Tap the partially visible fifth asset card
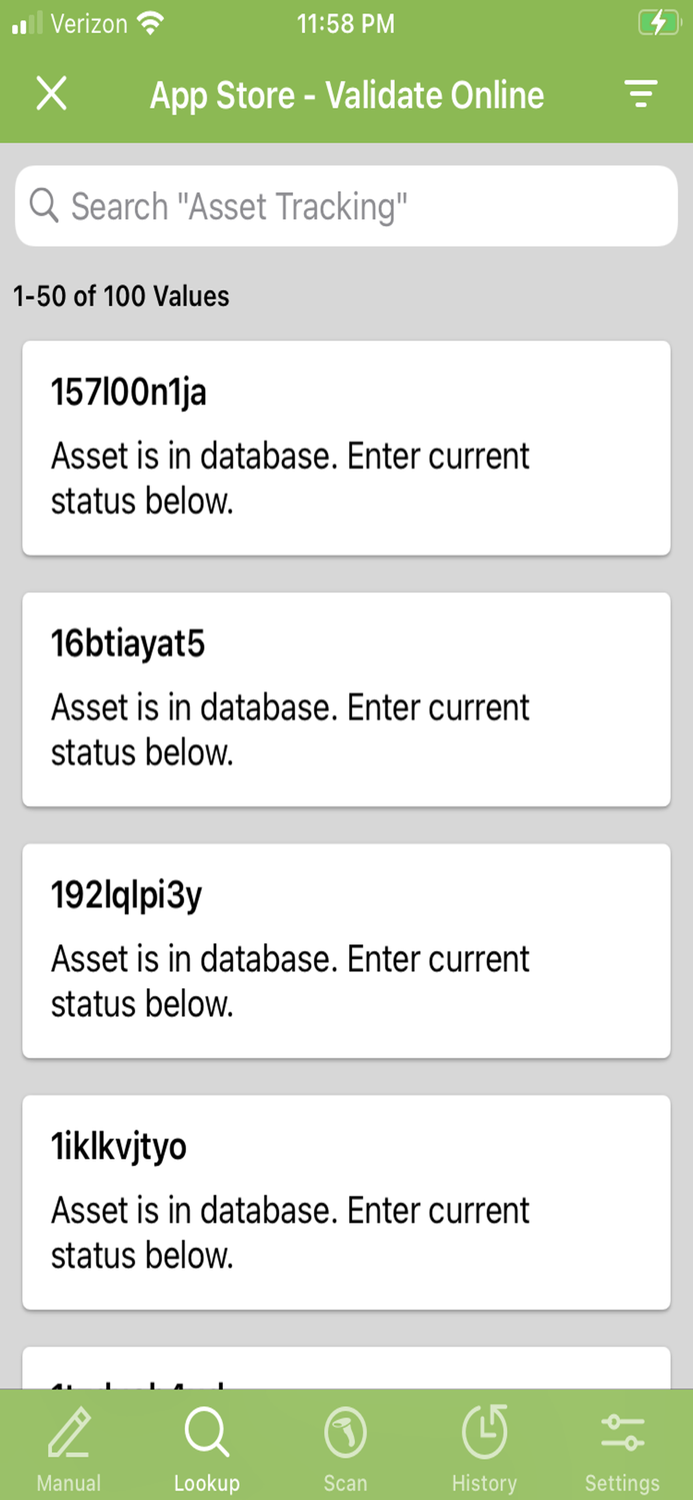Image resolution: width=693 pixels, height=1500 pixels. tap(346, 1370)
